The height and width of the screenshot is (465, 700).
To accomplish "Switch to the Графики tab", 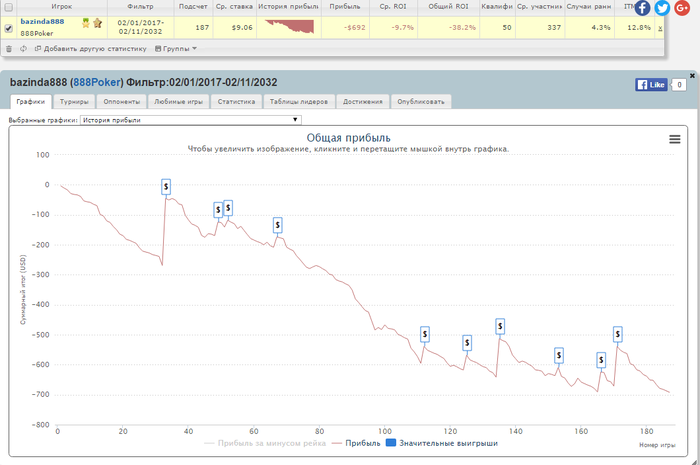I will point(31,102).
